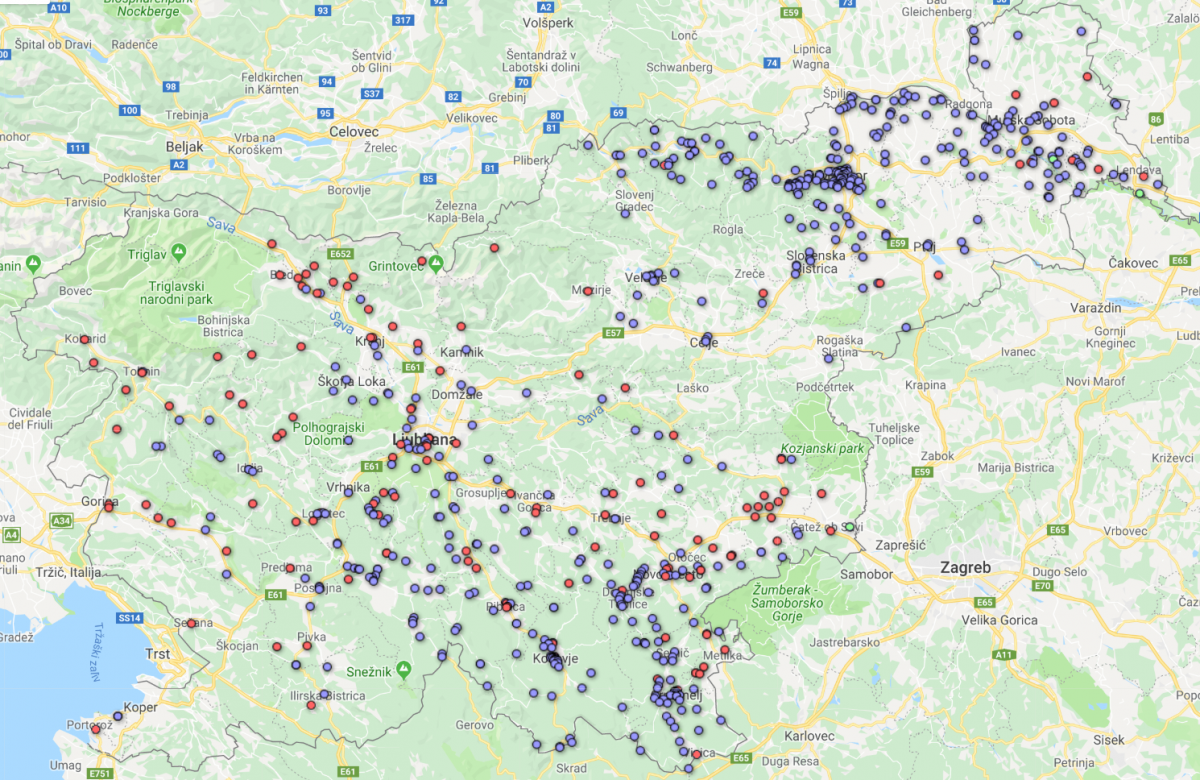Click the E652 road shield
Image resolution: width=1200 pixels, height=780 pixels.
[342, 254]
